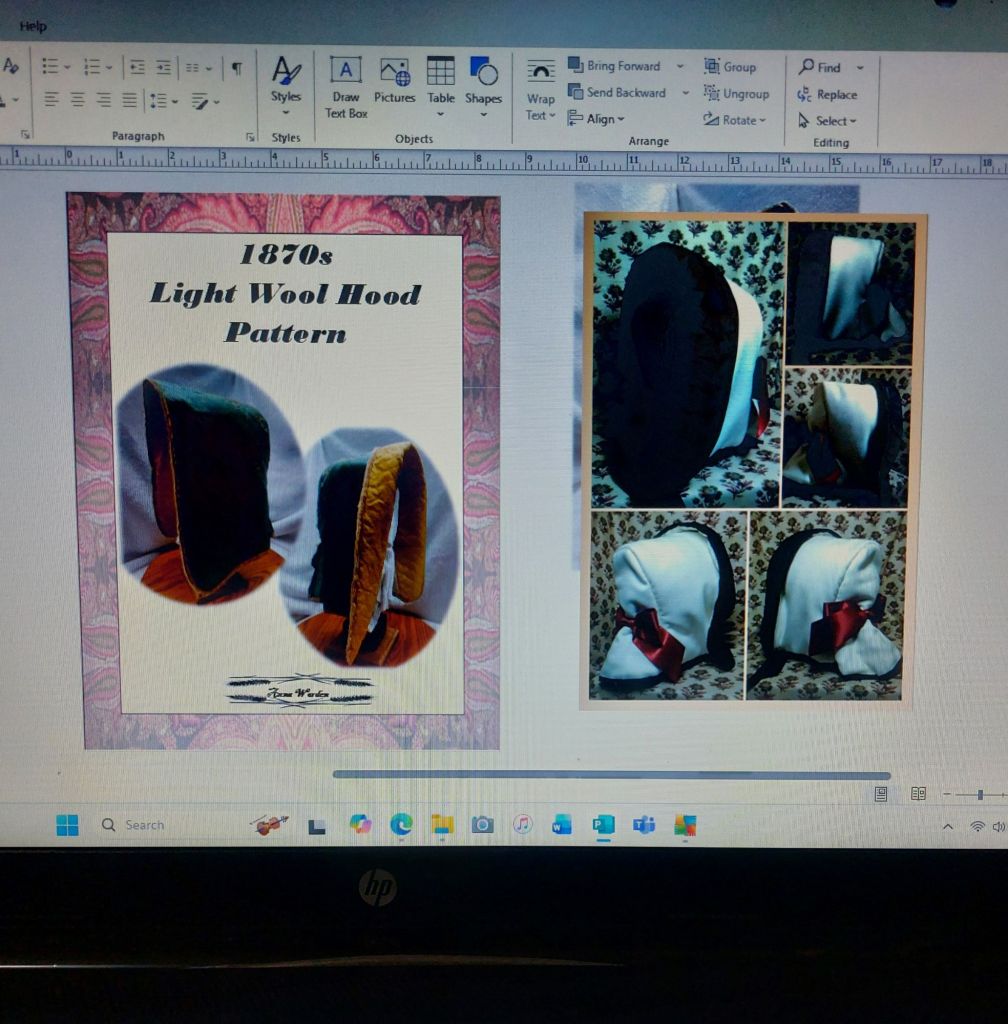Switch to single page view

tap(881, 794)
